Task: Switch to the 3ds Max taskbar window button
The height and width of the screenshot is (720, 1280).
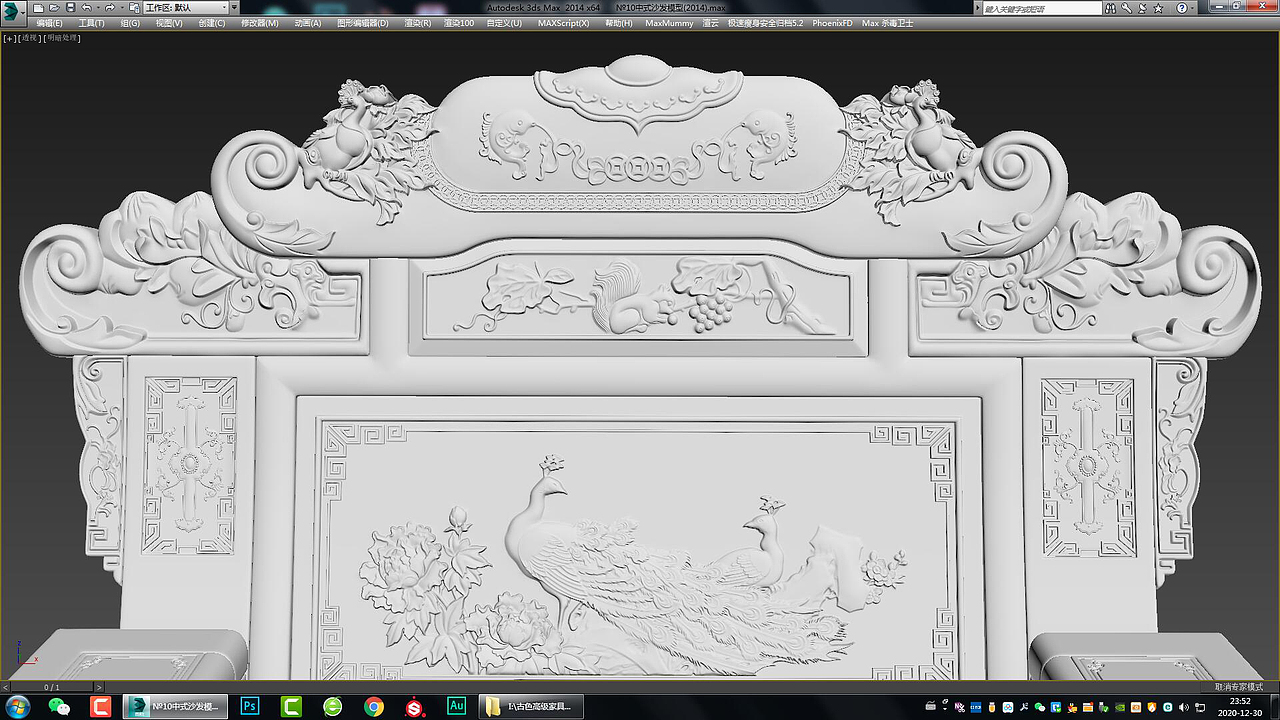Action: pyautogui.click(x=175, y=707)
